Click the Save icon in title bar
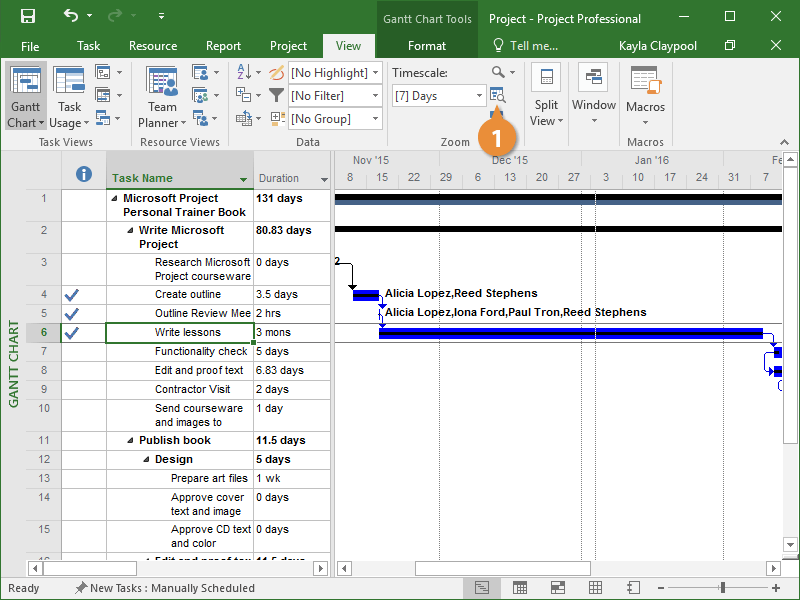 point(28,17)
